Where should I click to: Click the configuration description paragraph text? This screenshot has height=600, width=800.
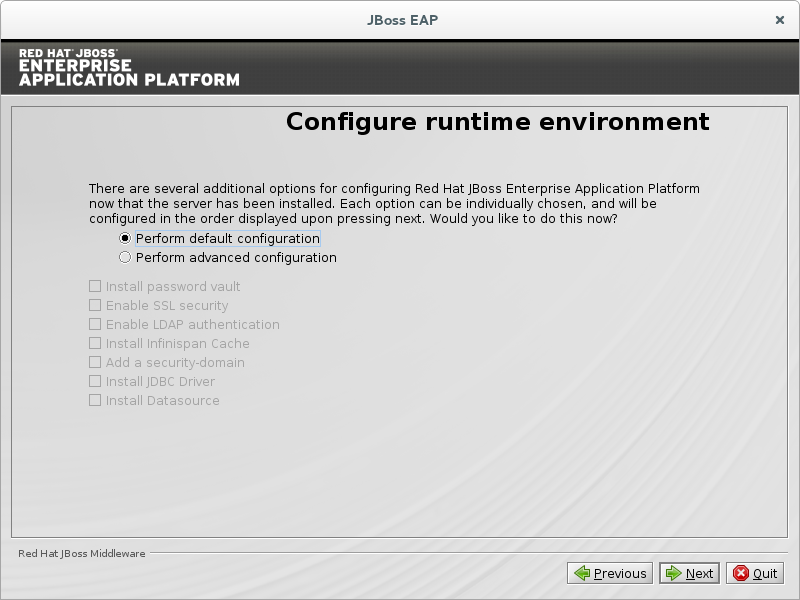tap(394, 203)
